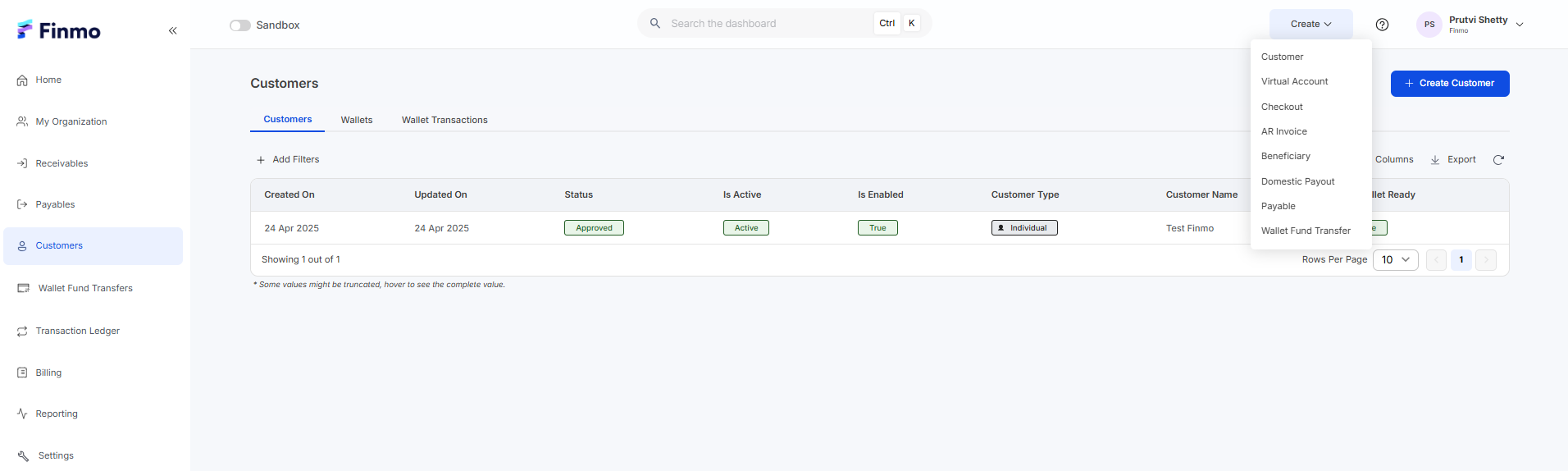This screenshot has height=471, width=1568.
Task: Click the Status column header
Action: click(x=578, y=195)
